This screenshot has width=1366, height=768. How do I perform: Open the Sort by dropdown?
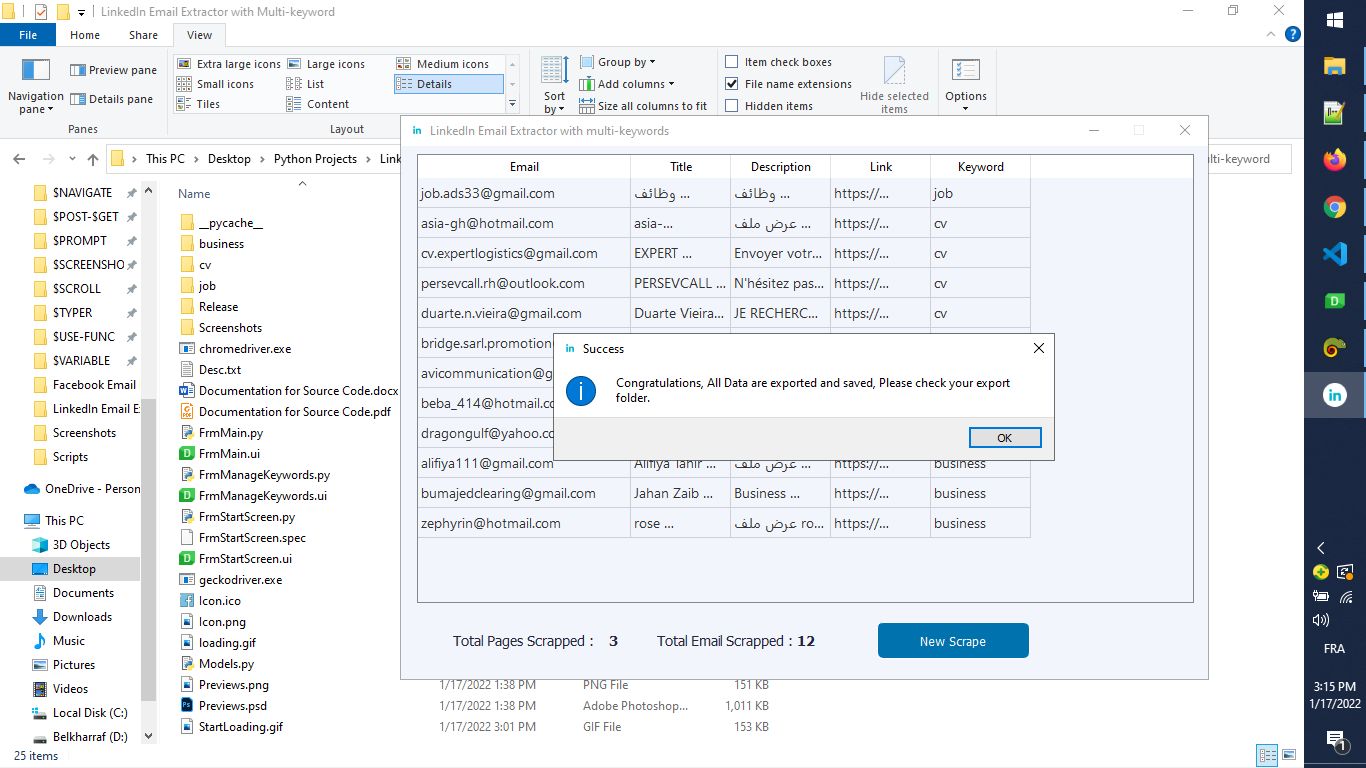[555, 85]
